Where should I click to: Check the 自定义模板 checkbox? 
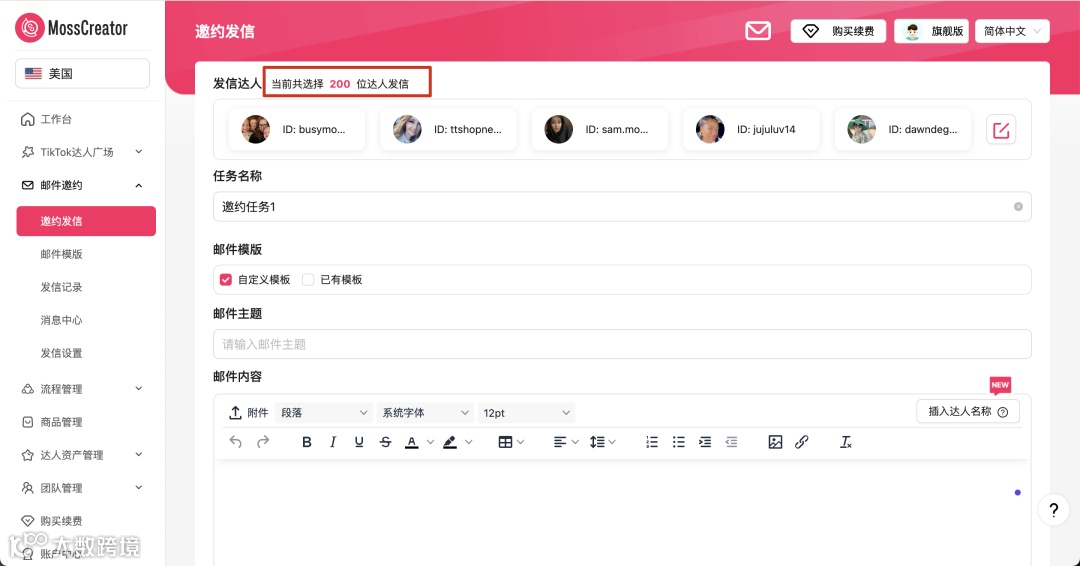tap(225, 280)
